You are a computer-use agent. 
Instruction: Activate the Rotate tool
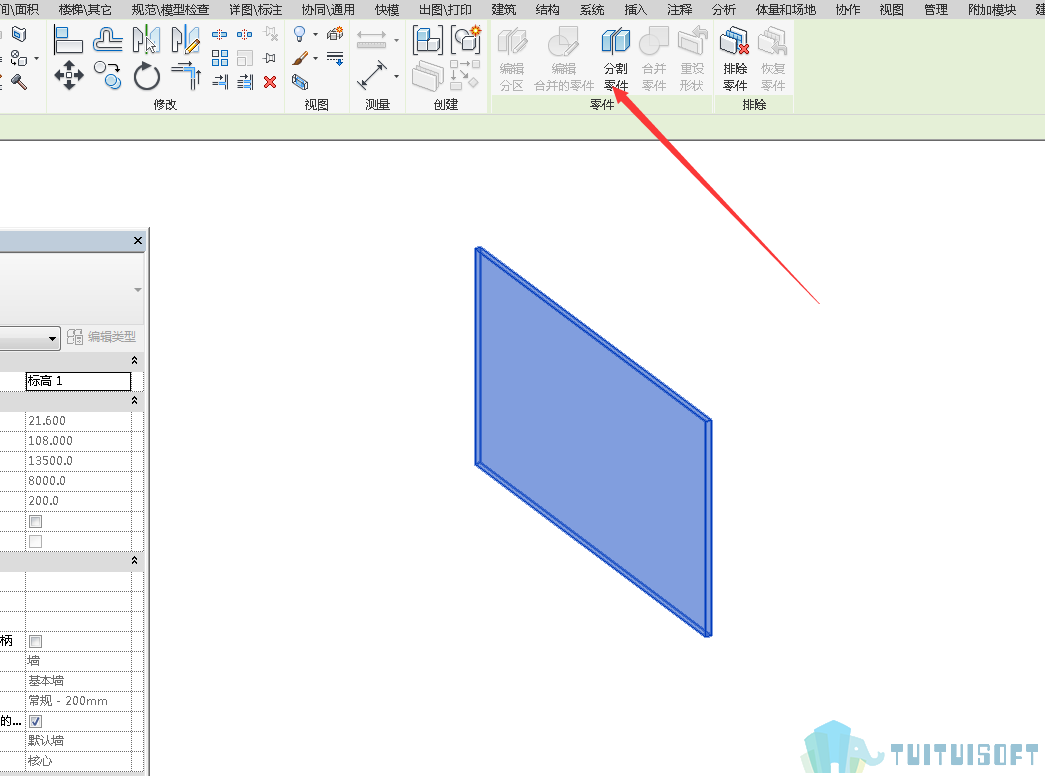147,76
